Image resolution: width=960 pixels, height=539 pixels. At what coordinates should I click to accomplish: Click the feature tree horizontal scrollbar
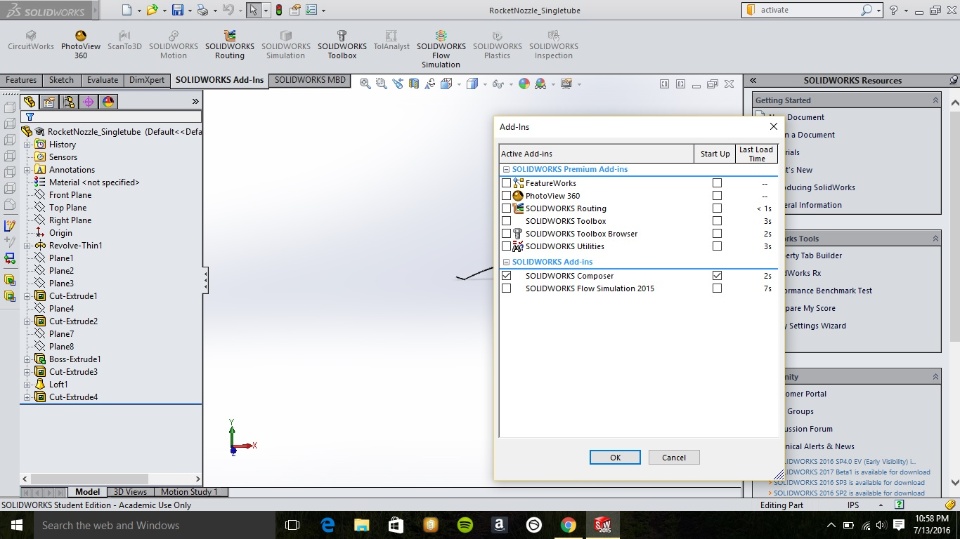click(89, 479)
